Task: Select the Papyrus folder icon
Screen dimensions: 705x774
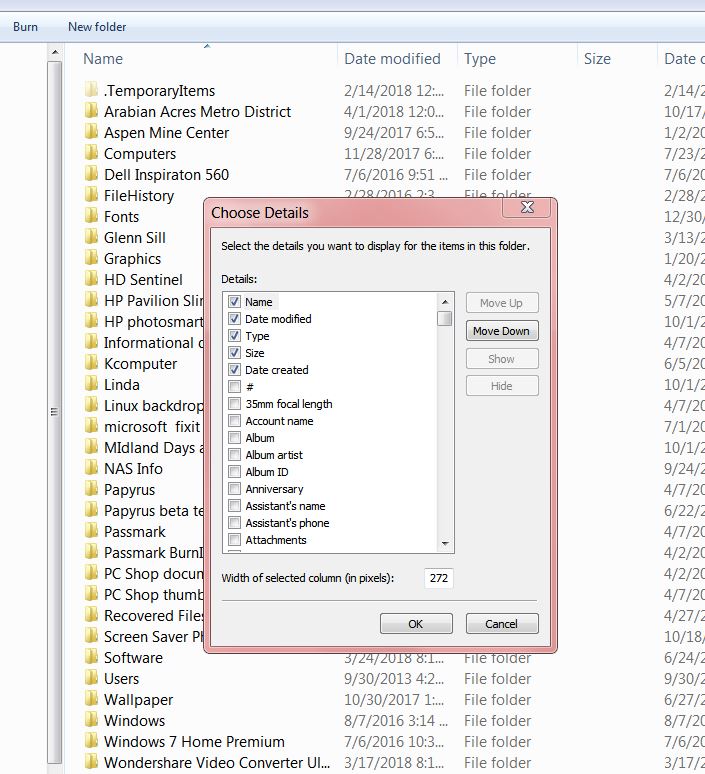Action: coord(91,489)
